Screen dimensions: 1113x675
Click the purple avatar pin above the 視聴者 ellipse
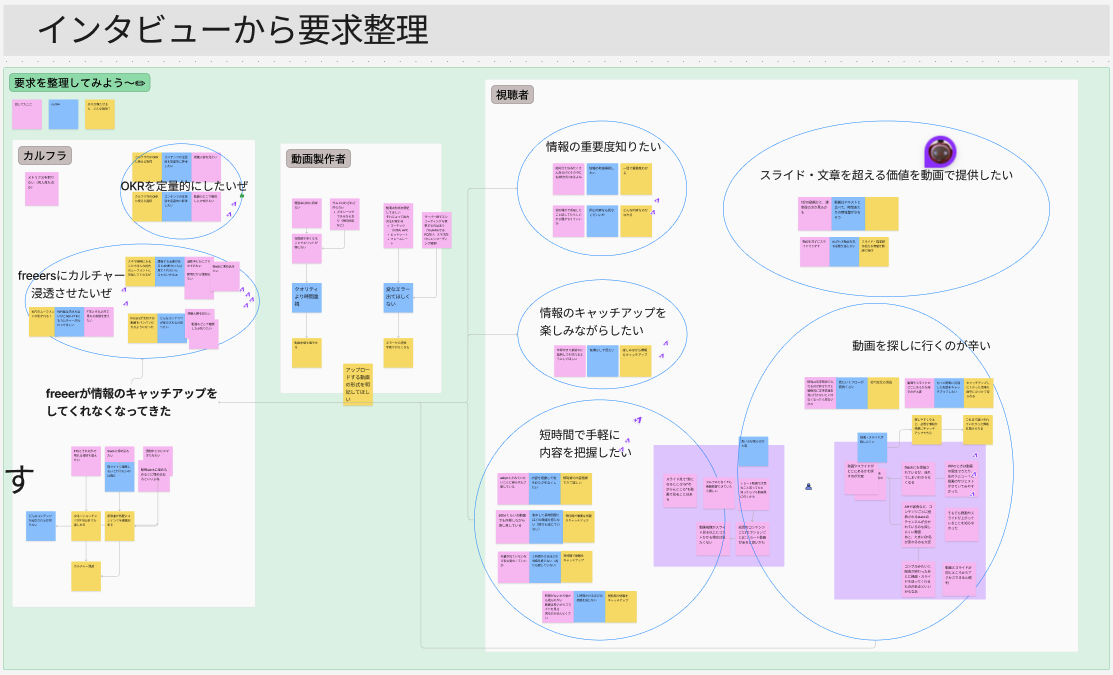[941, 153]
